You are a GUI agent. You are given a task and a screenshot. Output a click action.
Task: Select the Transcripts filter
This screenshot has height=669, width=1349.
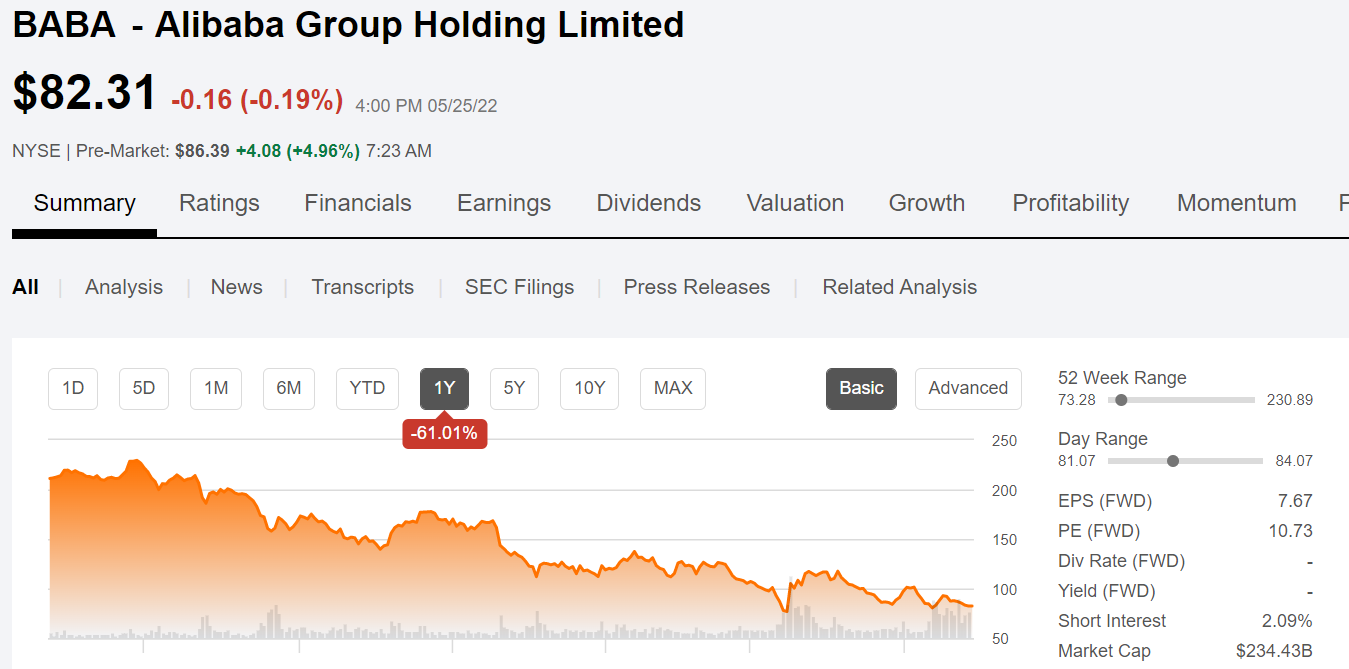(x=362, y=287)
